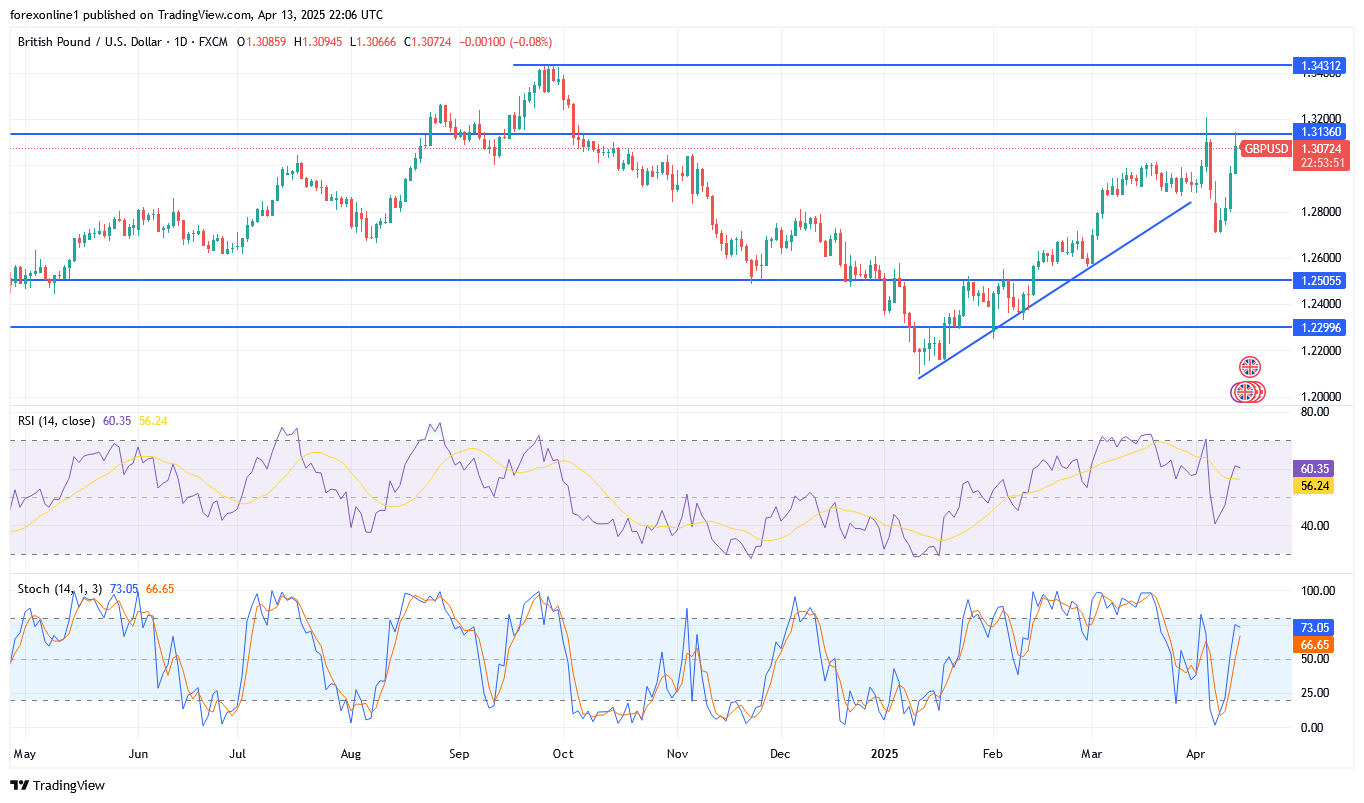Screen dimensions: 1364x803
Task: Select the 1.34312 price level label
Action: click(x=1320, y=65)
